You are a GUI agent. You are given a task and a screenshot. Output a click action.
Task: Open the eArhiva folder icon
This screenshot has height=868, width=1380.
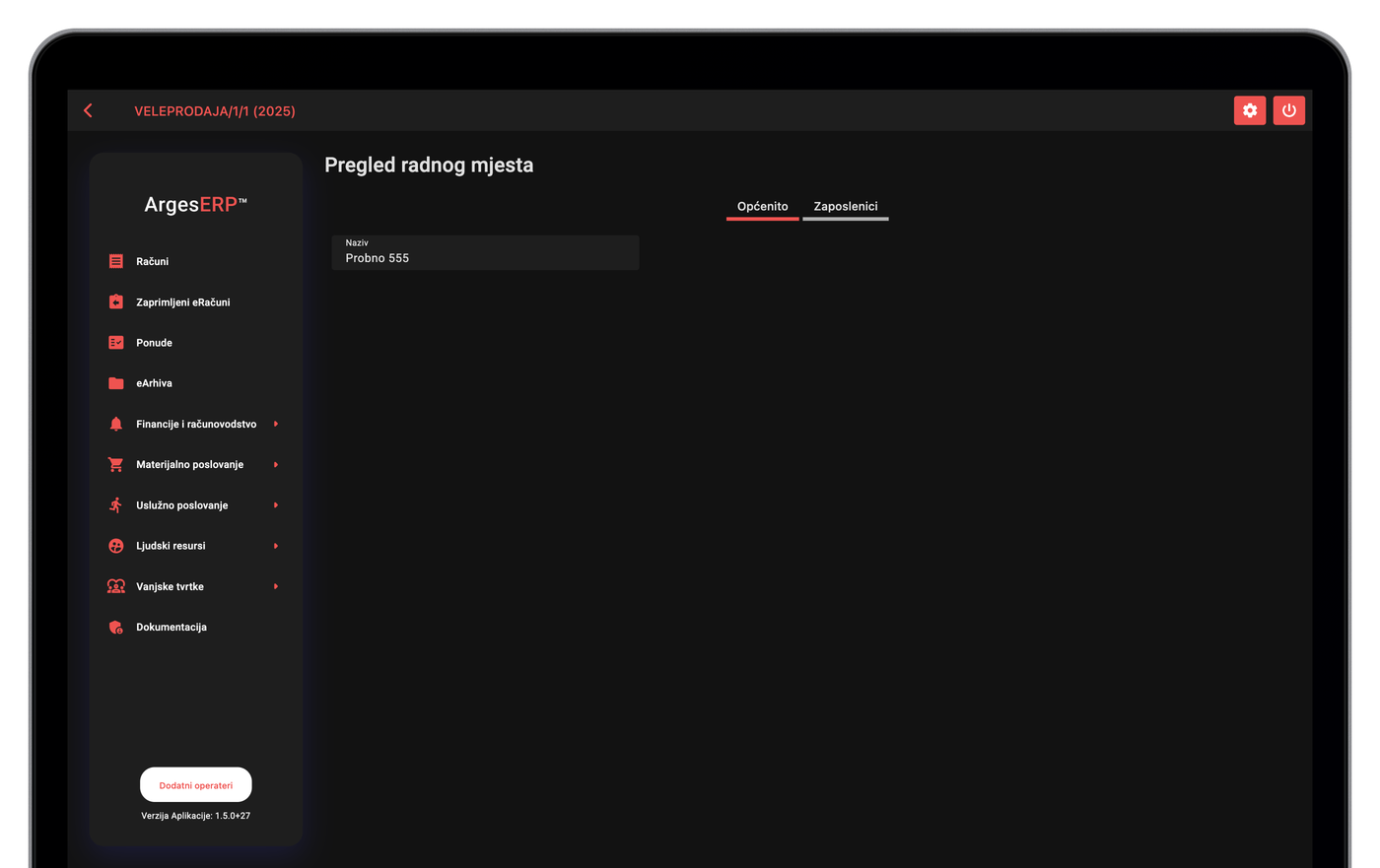pos(116,383)
